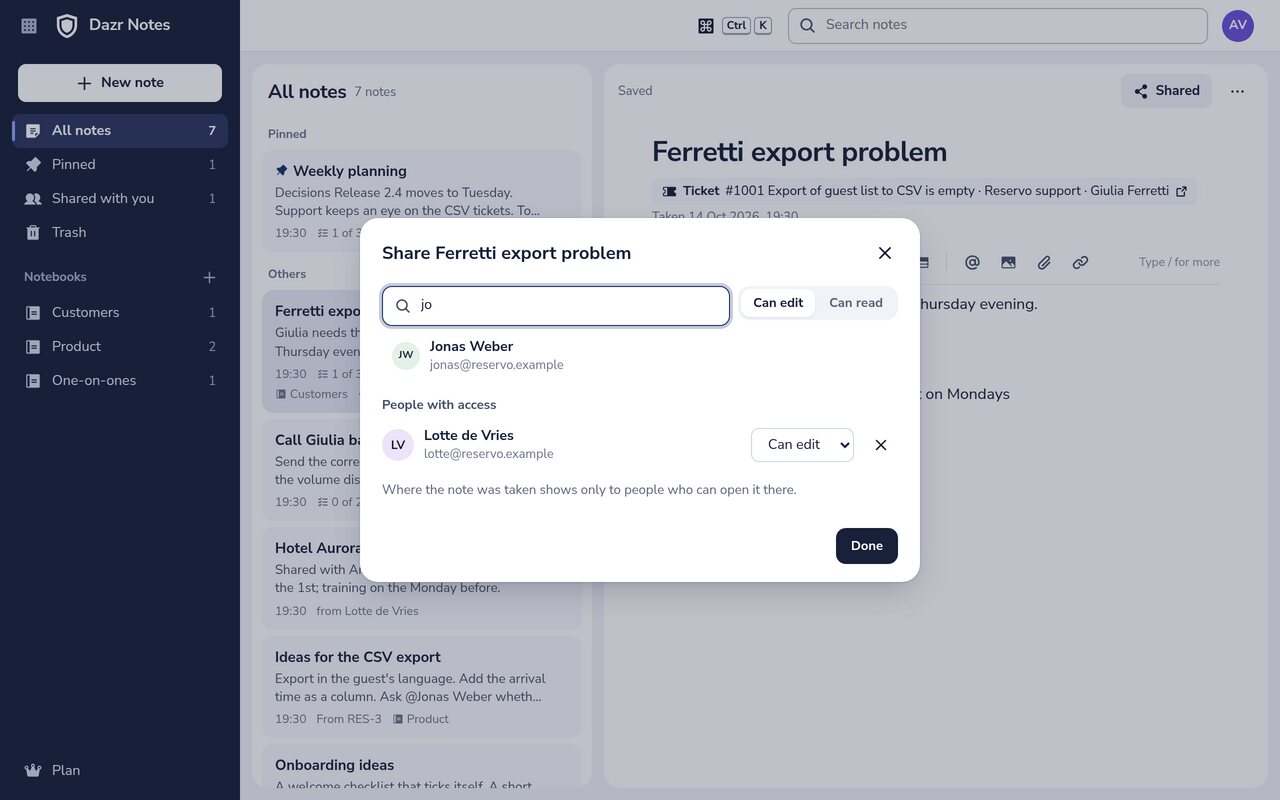Open the Customers notebook
1280x800 pixels.
tap(120, 313)
